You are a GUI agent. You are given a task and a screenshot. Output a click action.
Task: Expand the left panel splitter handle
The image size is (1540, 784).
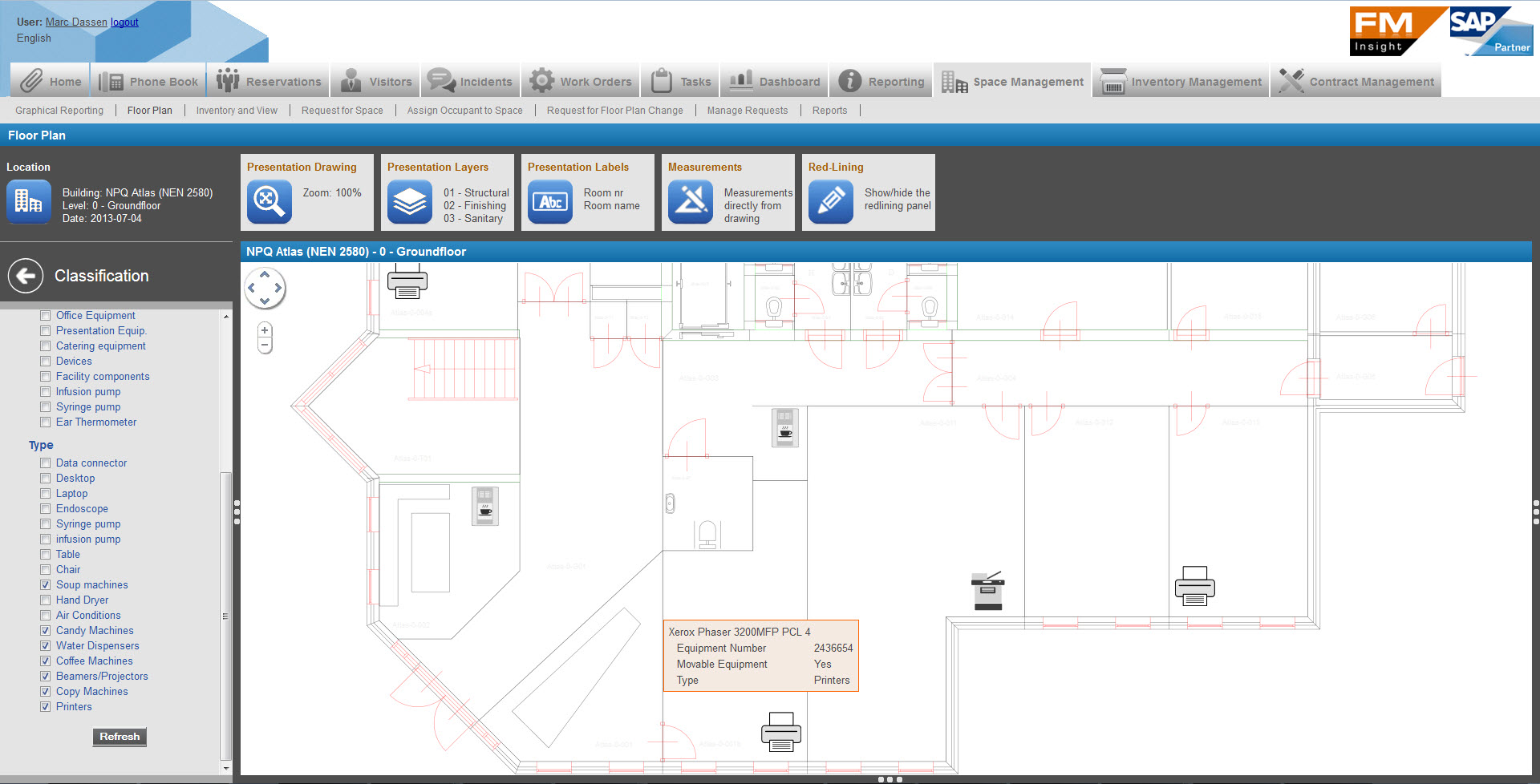(x=237, y=512)
